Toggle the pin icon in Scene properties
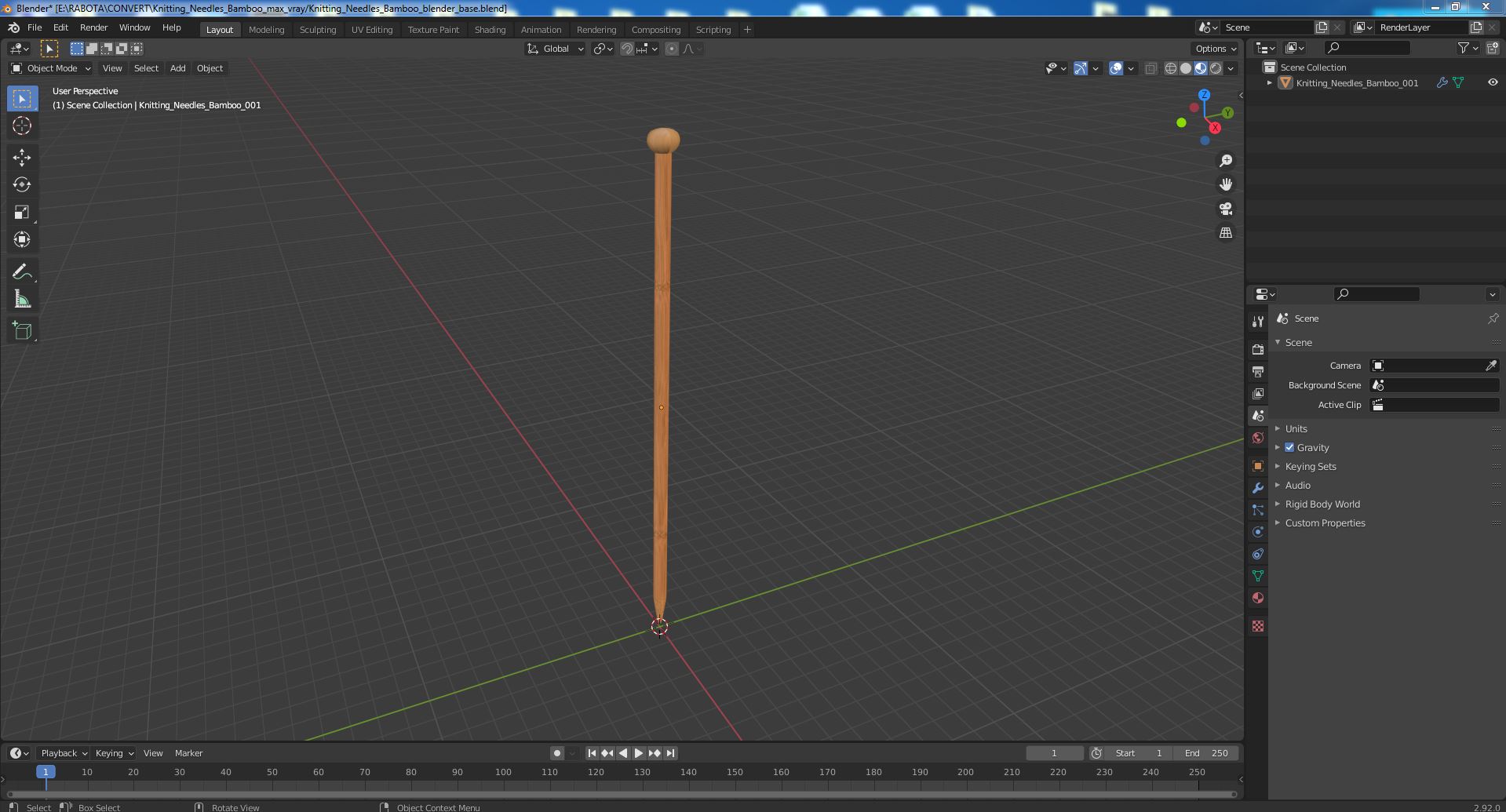The height and width of the screenshot is (812, 1506). point(1493,319)
